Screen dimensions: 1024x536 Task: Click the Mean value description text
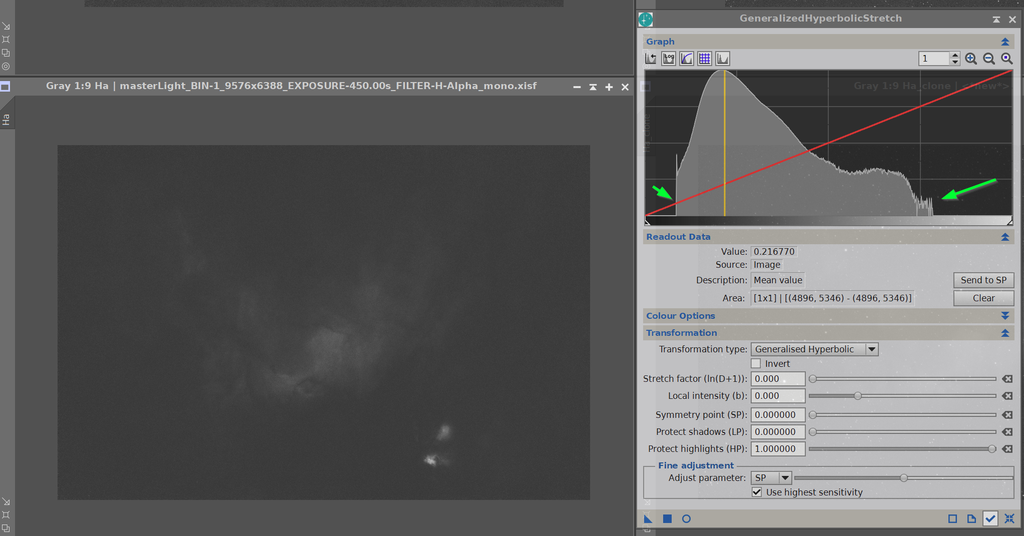(x=778, y=280)
